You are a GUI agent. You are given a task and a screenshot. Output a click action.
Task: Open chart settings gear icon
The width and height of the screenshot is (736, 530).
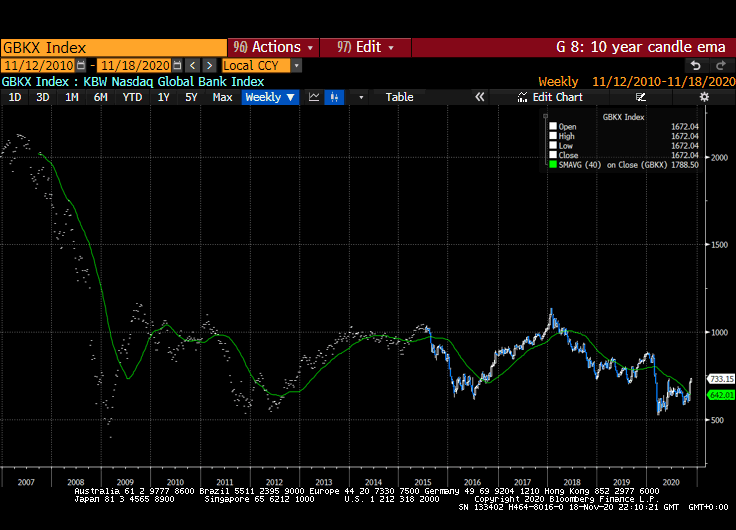pos(704,97)
